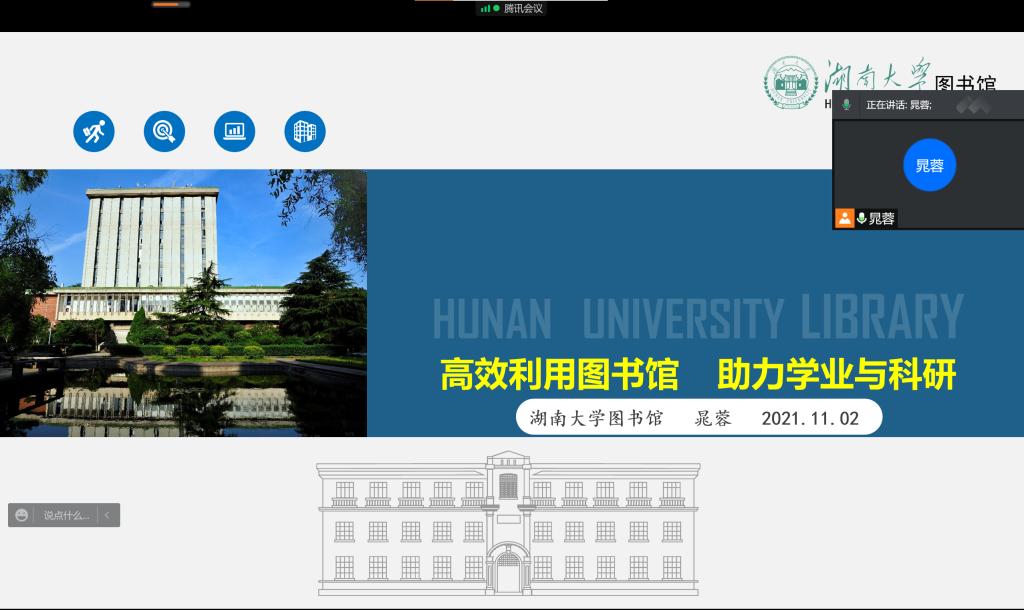Click the 晃蓉 blue avatar circle
Image resolution: width=1024 pixels, height=610 pixels.
pyautogui.click(x=929, y=165)
